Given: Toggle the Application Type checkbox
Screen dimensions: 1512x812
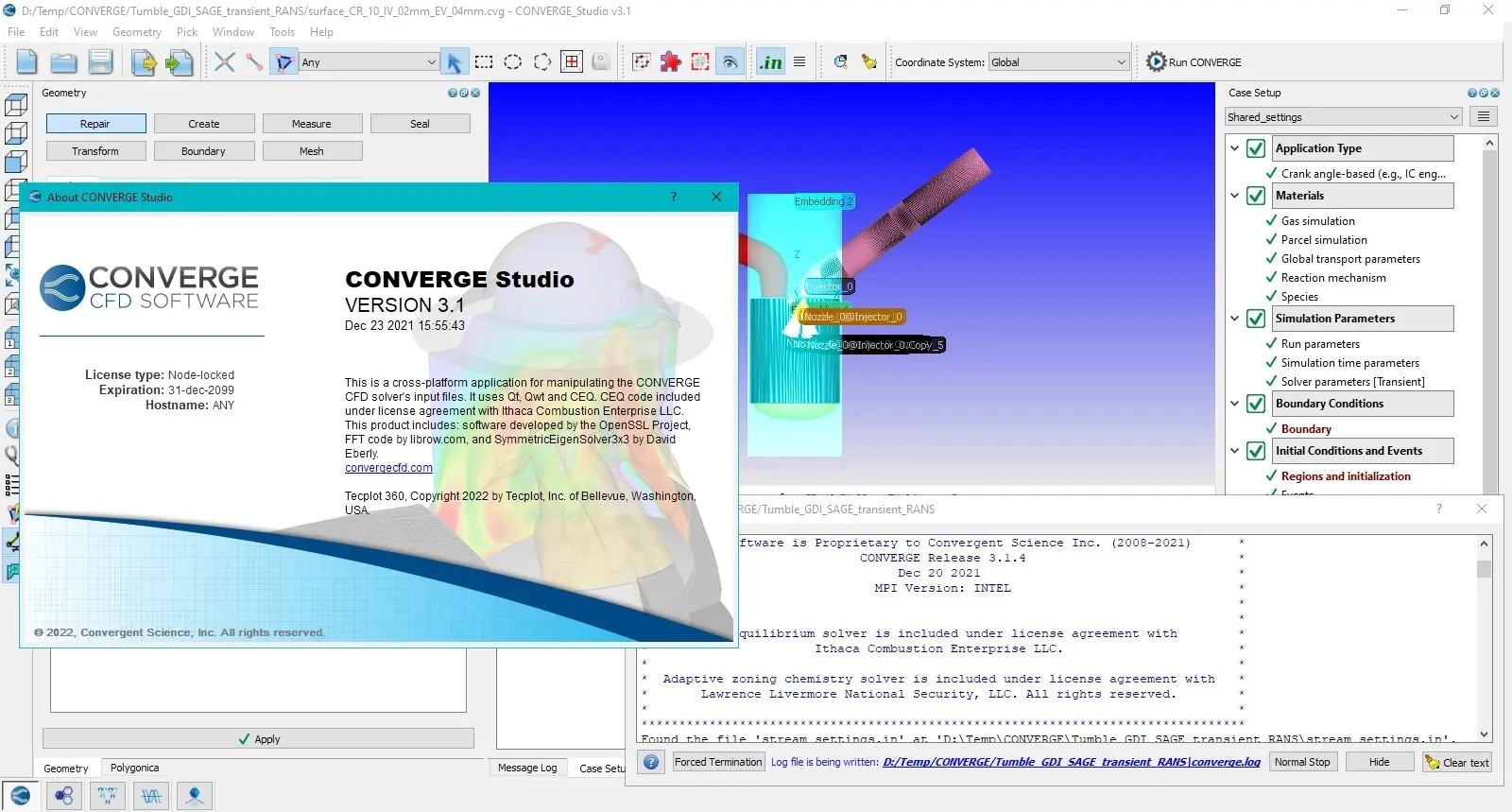Looking at the screenshot, I should [1256, 148].
